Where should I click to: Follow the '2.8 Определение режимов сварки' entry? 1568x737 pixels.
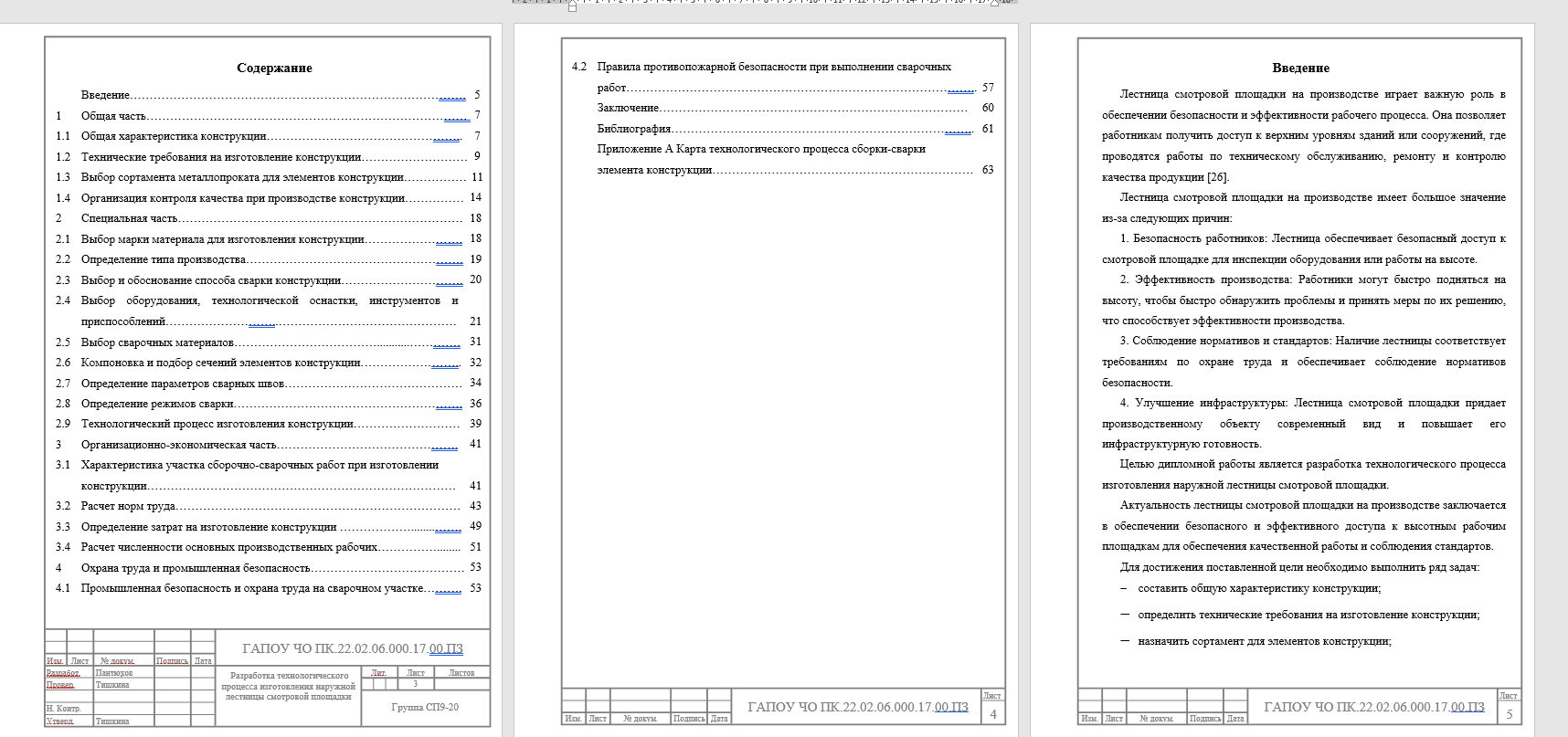tap(157, 404)
